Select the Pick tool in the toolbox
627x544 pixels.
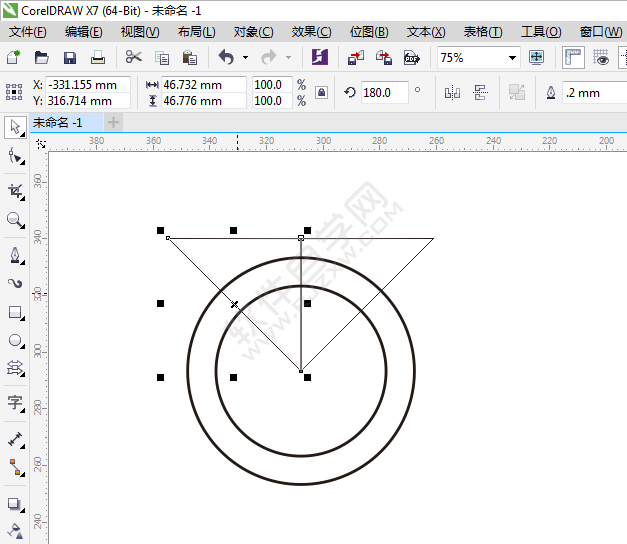[15, 127]
